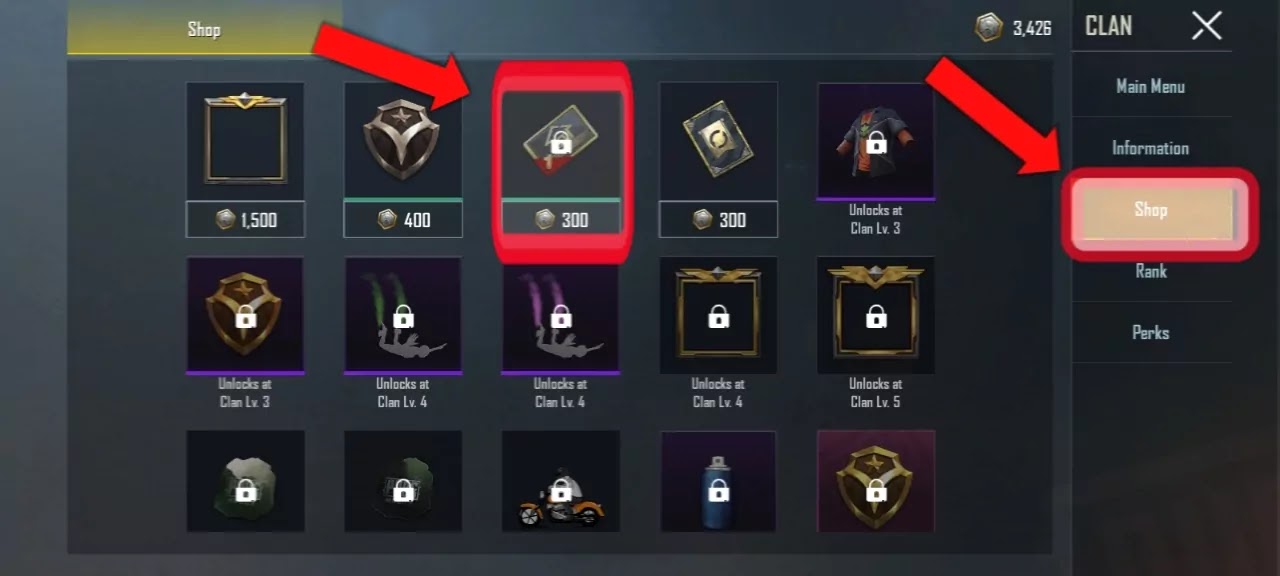
Task: Open the Shop clan menu item
Action: 1151,210
